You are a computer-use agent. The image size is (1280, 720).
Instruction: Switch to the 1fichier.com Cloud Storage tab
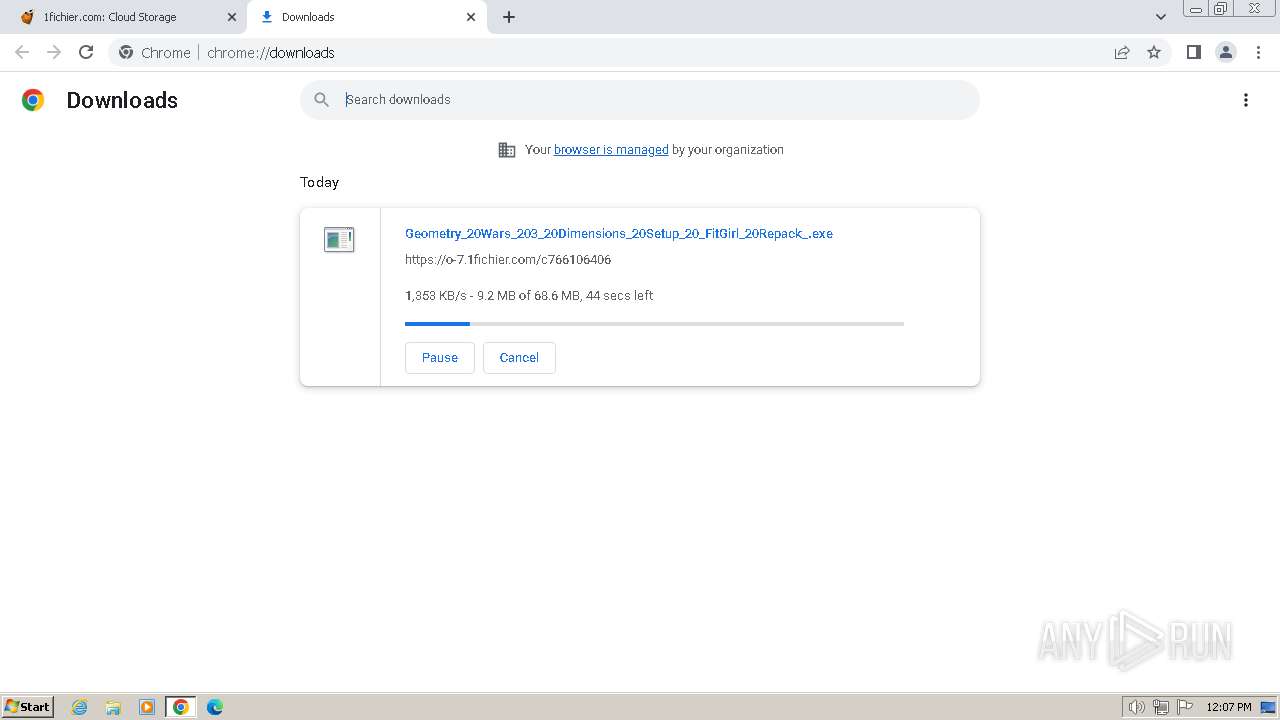point(124,17)
